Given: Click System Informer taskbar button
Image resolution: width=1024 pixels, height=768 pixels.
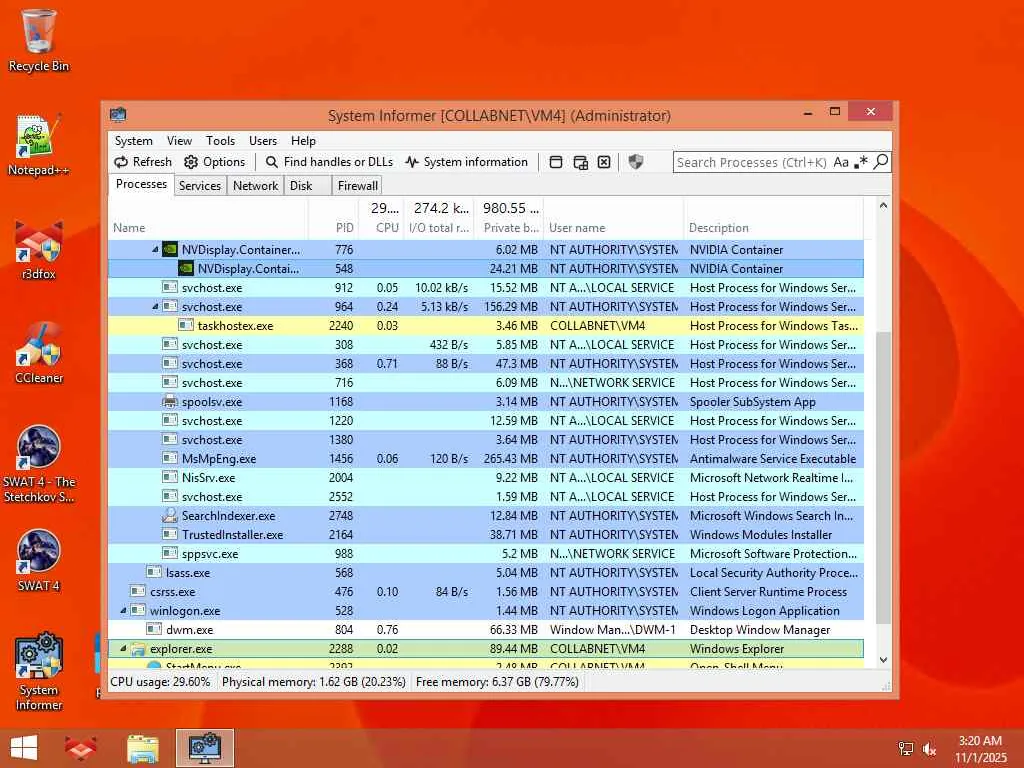Looking at the screenshot, I should [x=204, y=748].
